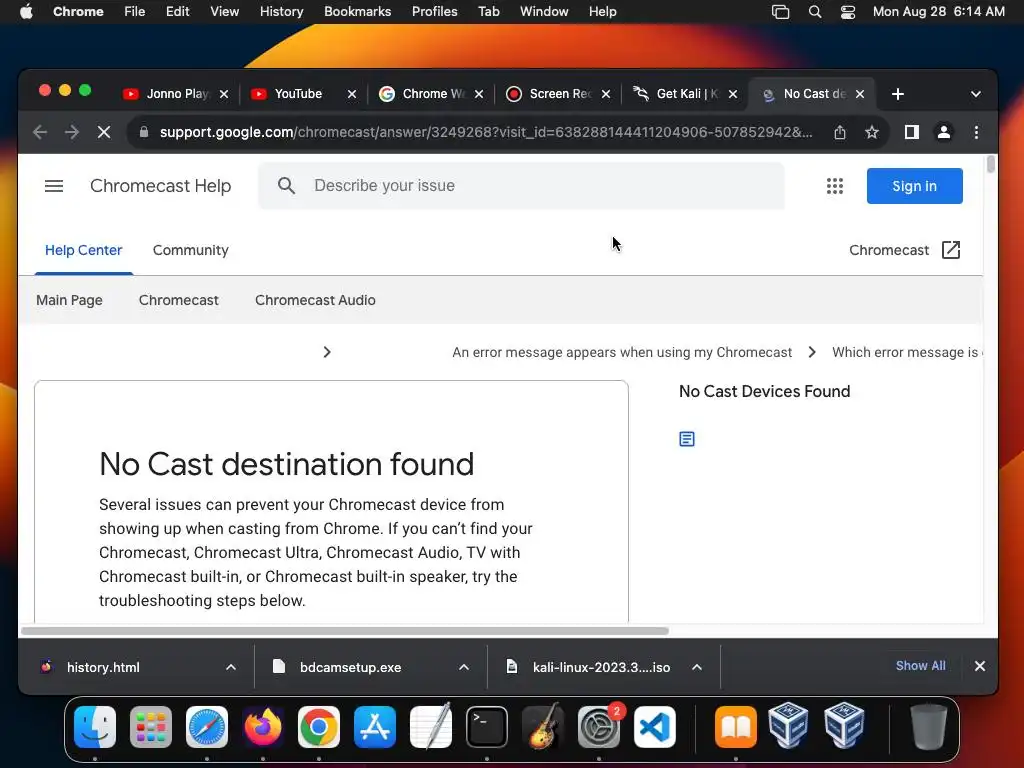This screenshot has width=1024, height=768.
Task: Open Chrome three-dot menu
Action: click(976, 133)
